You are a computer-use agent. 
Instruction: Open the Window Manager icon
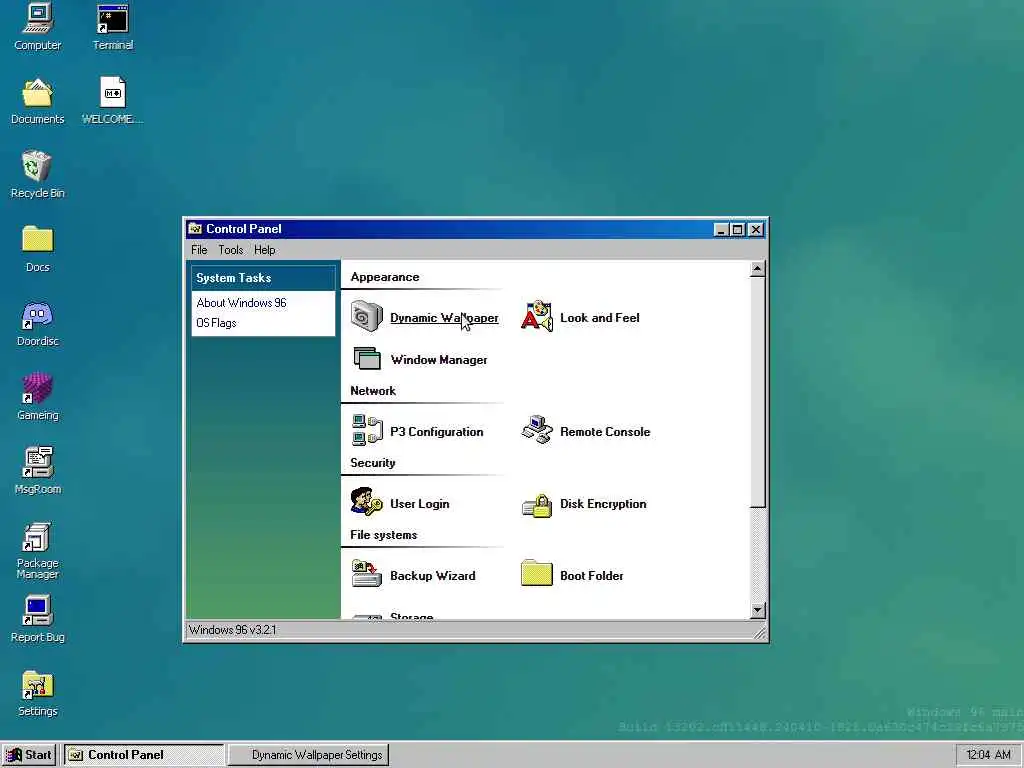[x=367, y=359]
